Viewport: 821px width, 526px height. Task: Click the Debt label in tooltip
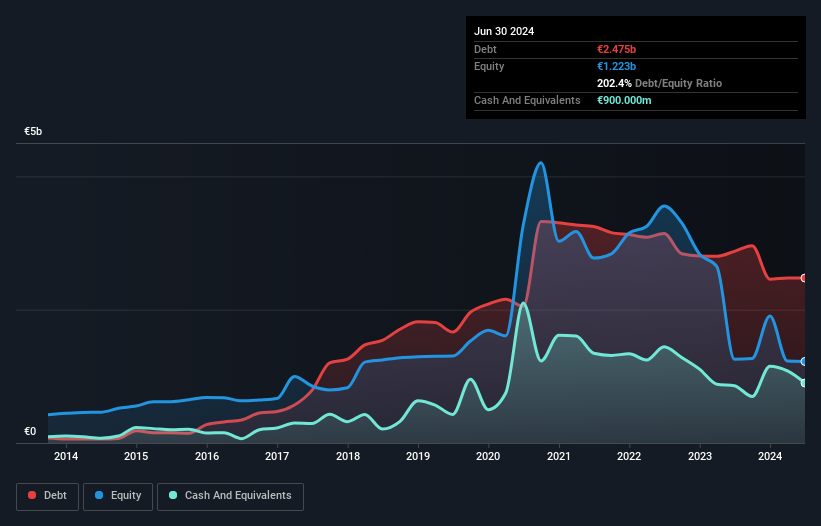[485, 49]
